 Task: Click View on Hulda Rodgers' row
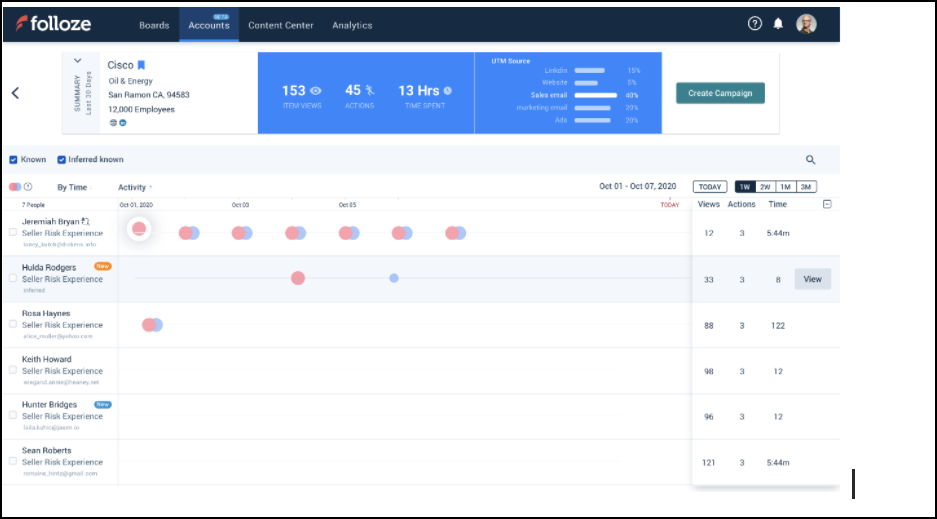812,279
